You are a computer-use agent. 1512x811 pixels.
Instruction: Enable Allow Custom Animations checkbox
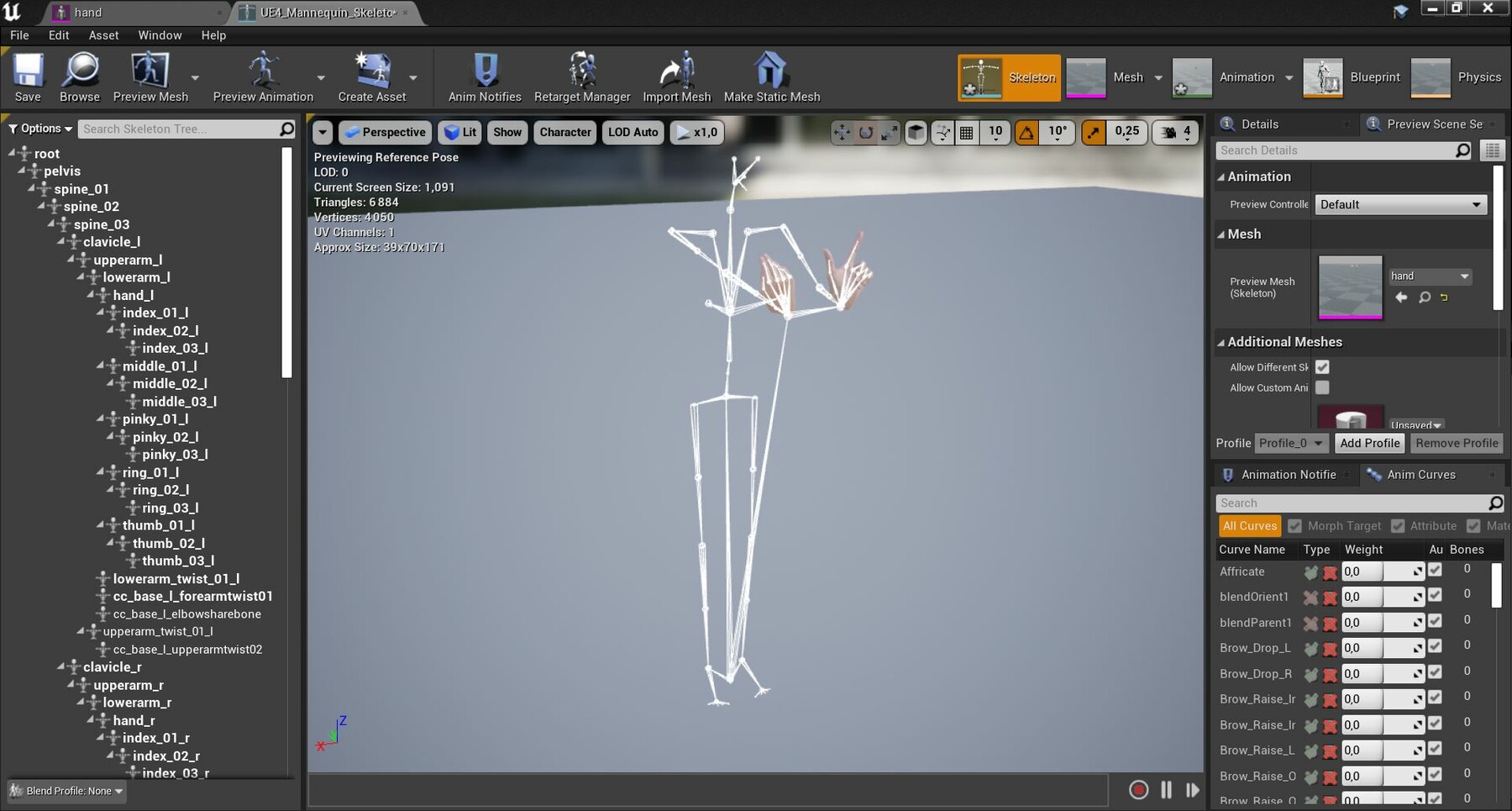click(x=1323, y=387)
